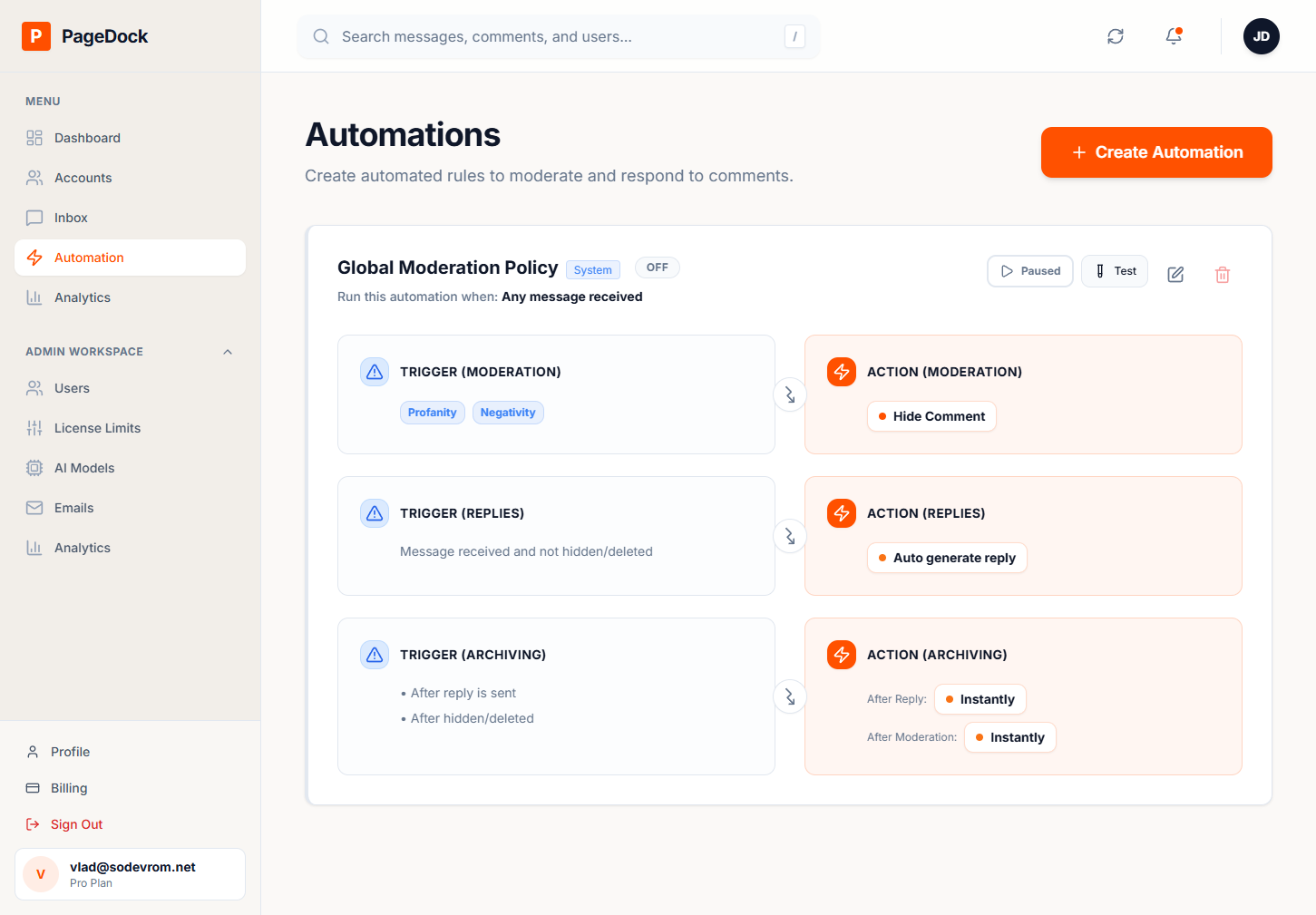Open notifications bell icon
Viewport: 1316px width, 915px height.
pos(1174,36)
